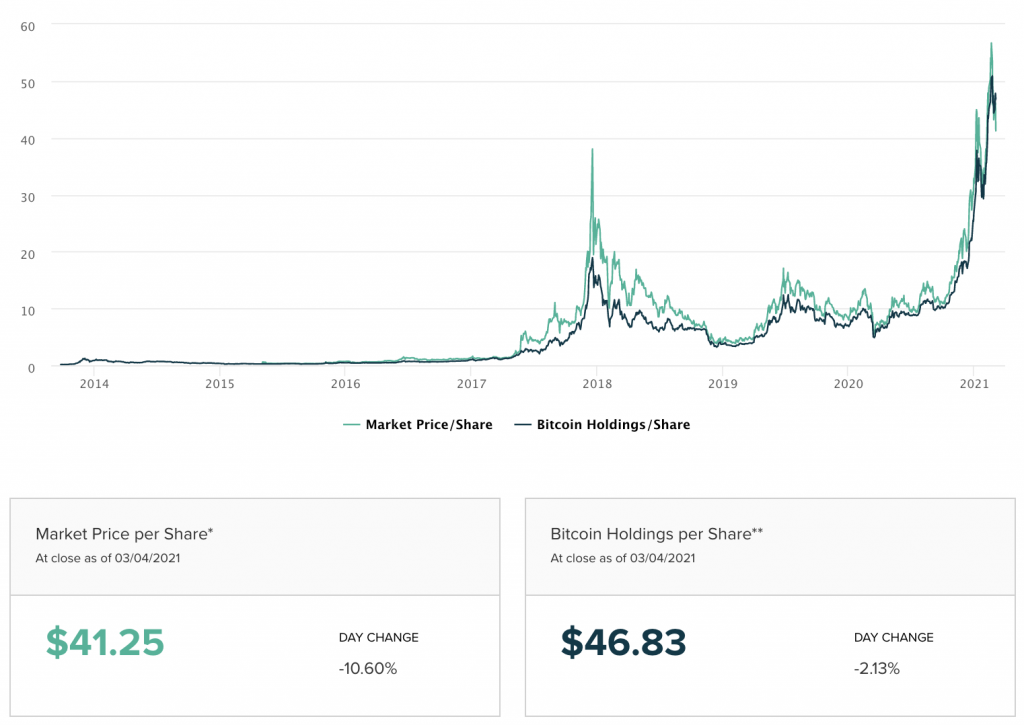Viewport: 1024px width, 725px height.
Task: Click the dark Bitcoin Holdings legend line swatch
Action: [521, 424]
